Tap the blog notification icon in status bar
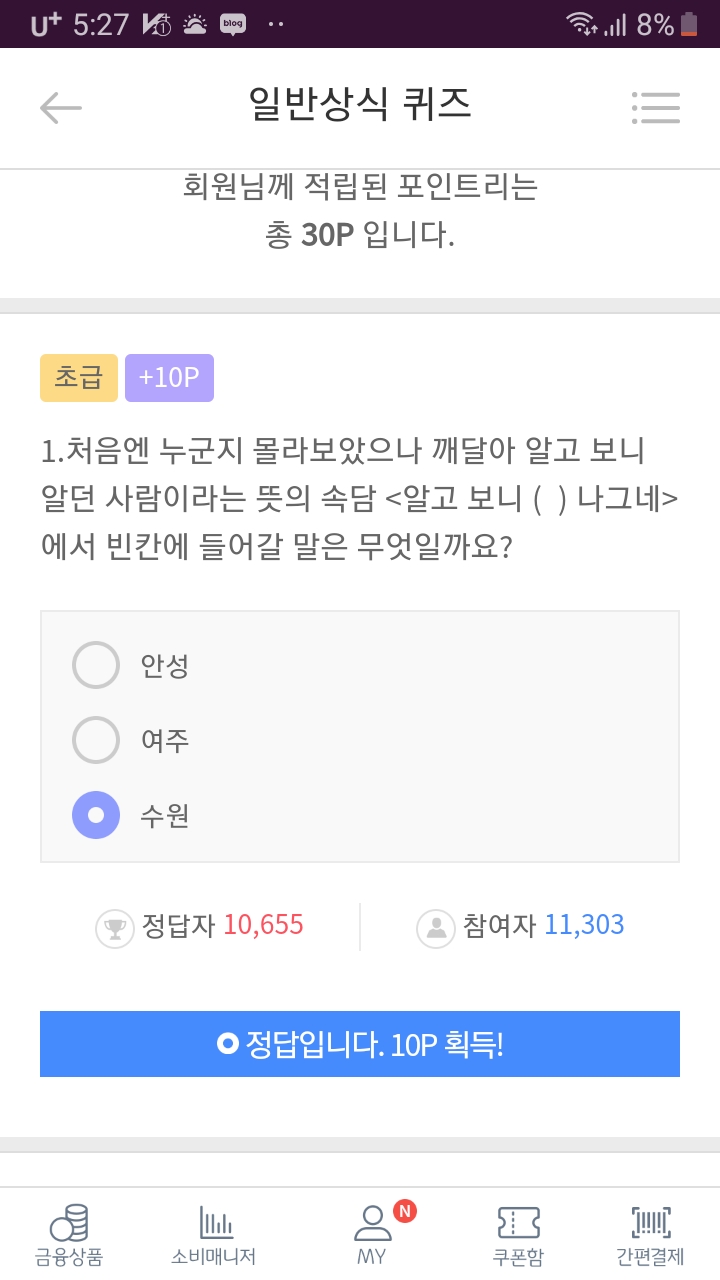This screenshot has height=1280, width=720. tap(233, 24)
